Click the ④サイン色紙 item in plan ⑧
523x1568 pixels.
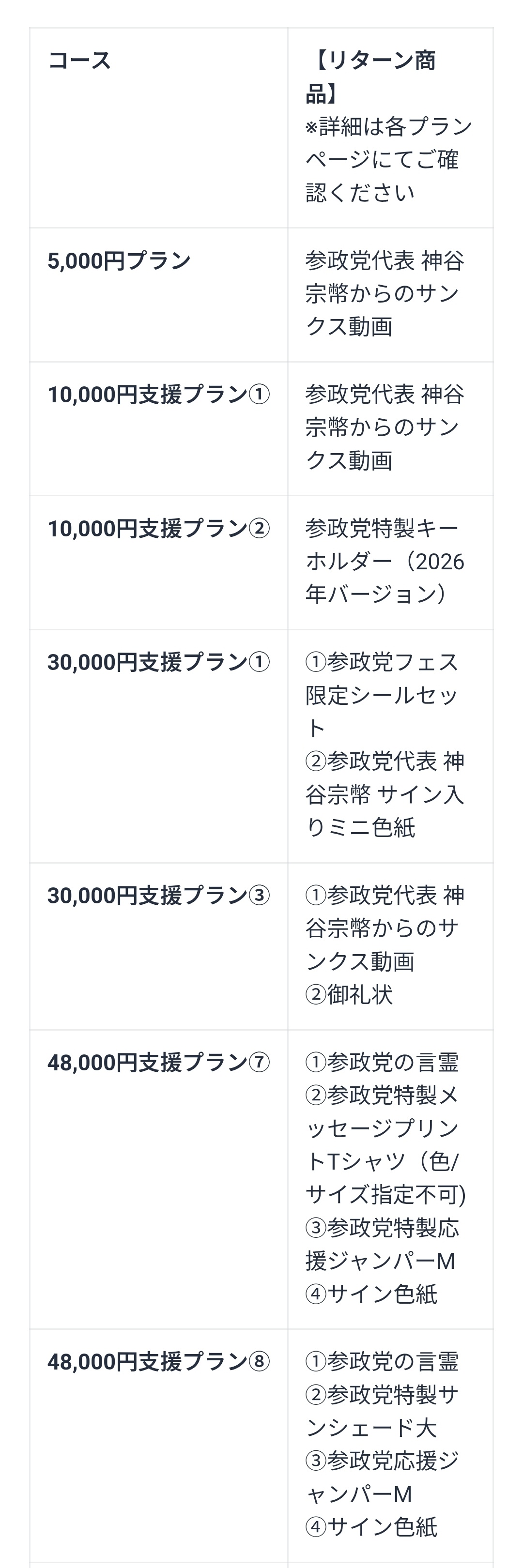pyautogui.click(x=371, y=1527)
